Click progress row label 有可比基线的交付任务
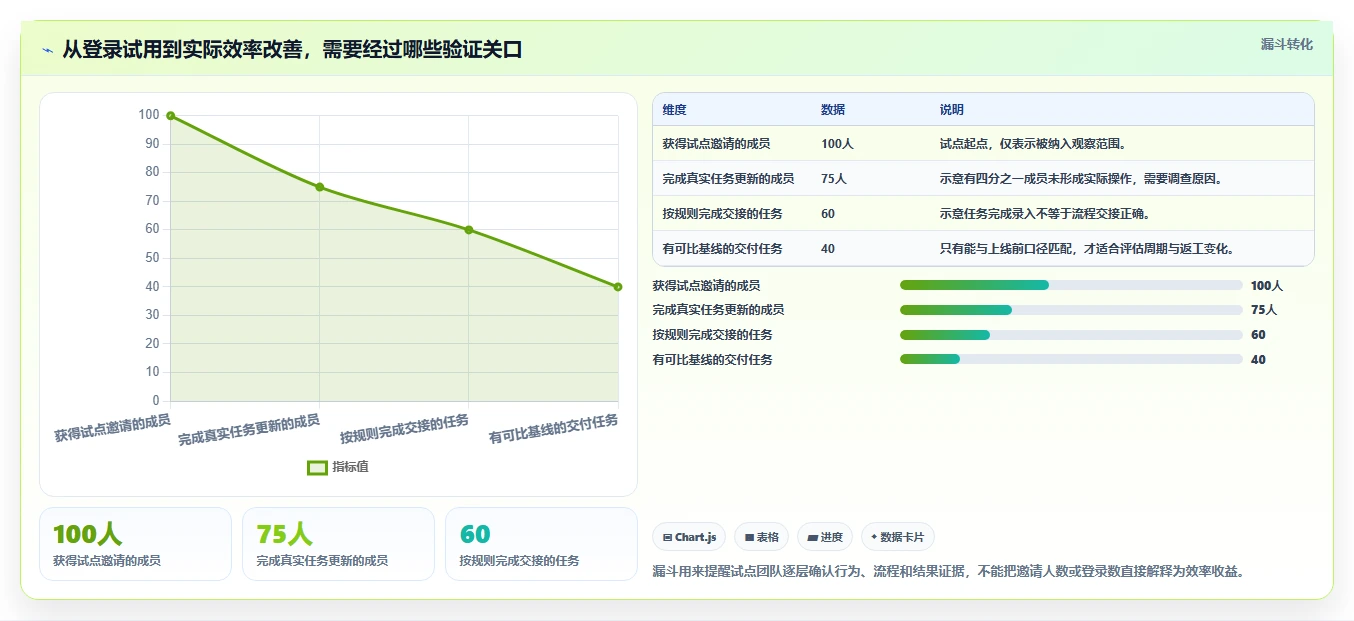 pyautogui.click(x=712, y=360)
